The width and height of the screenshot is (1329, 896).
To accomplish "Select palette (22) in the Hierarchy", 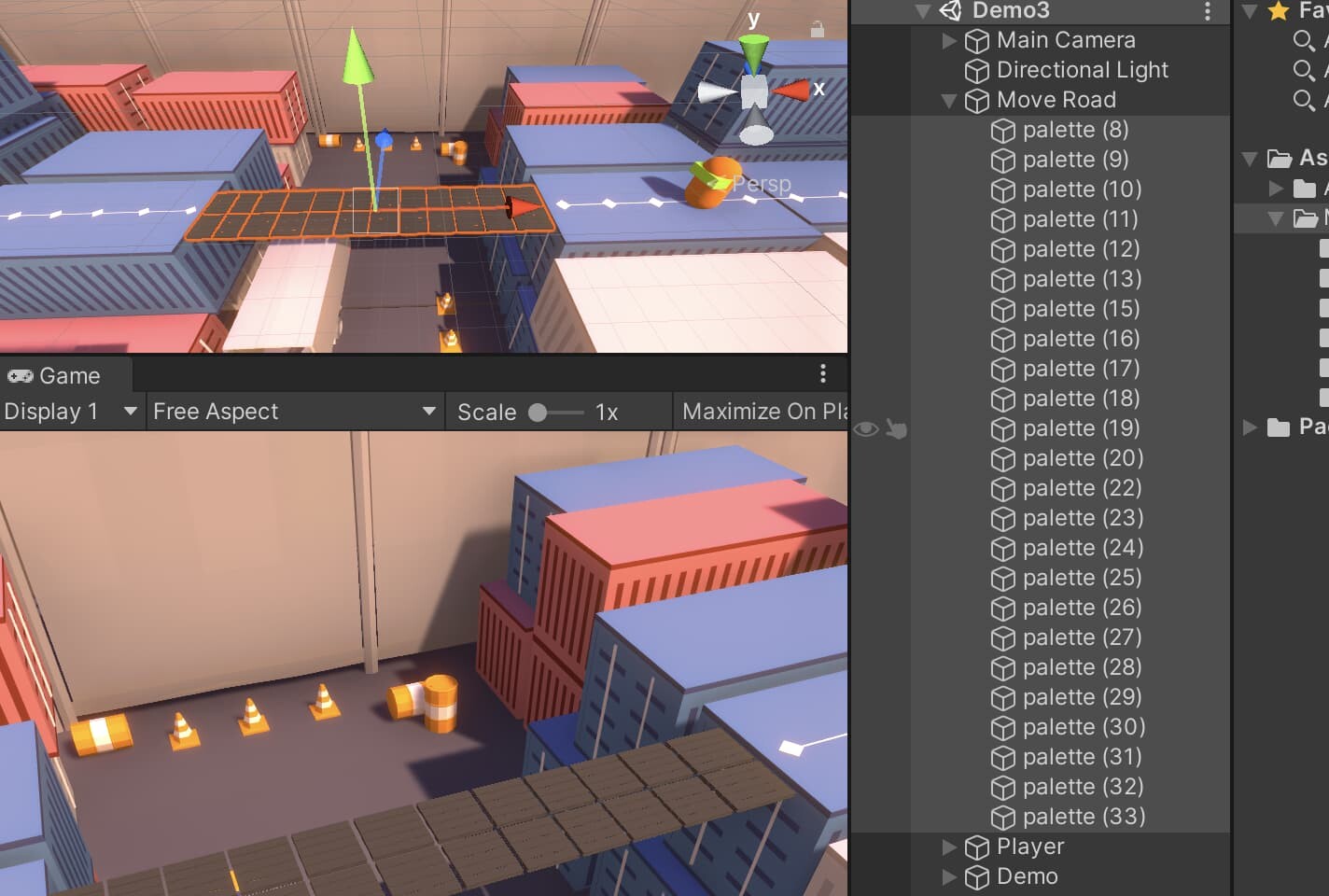I will [1083, 488].
